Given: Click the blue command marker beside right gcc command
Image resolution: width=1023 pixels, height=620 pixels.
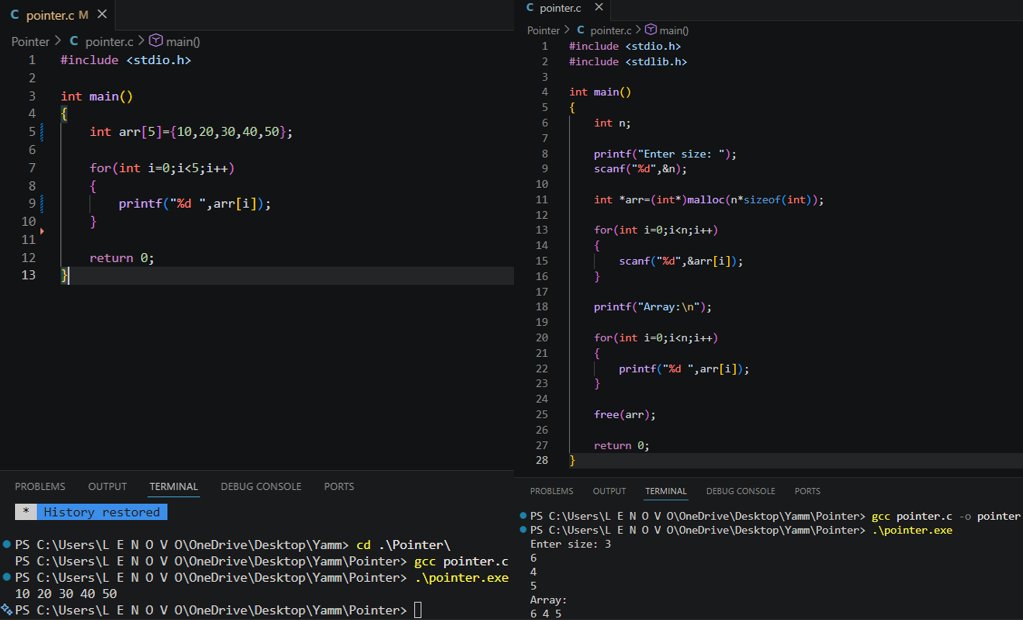Looking at the screenshot, I should pyautogui.click(x=523, y=515).
